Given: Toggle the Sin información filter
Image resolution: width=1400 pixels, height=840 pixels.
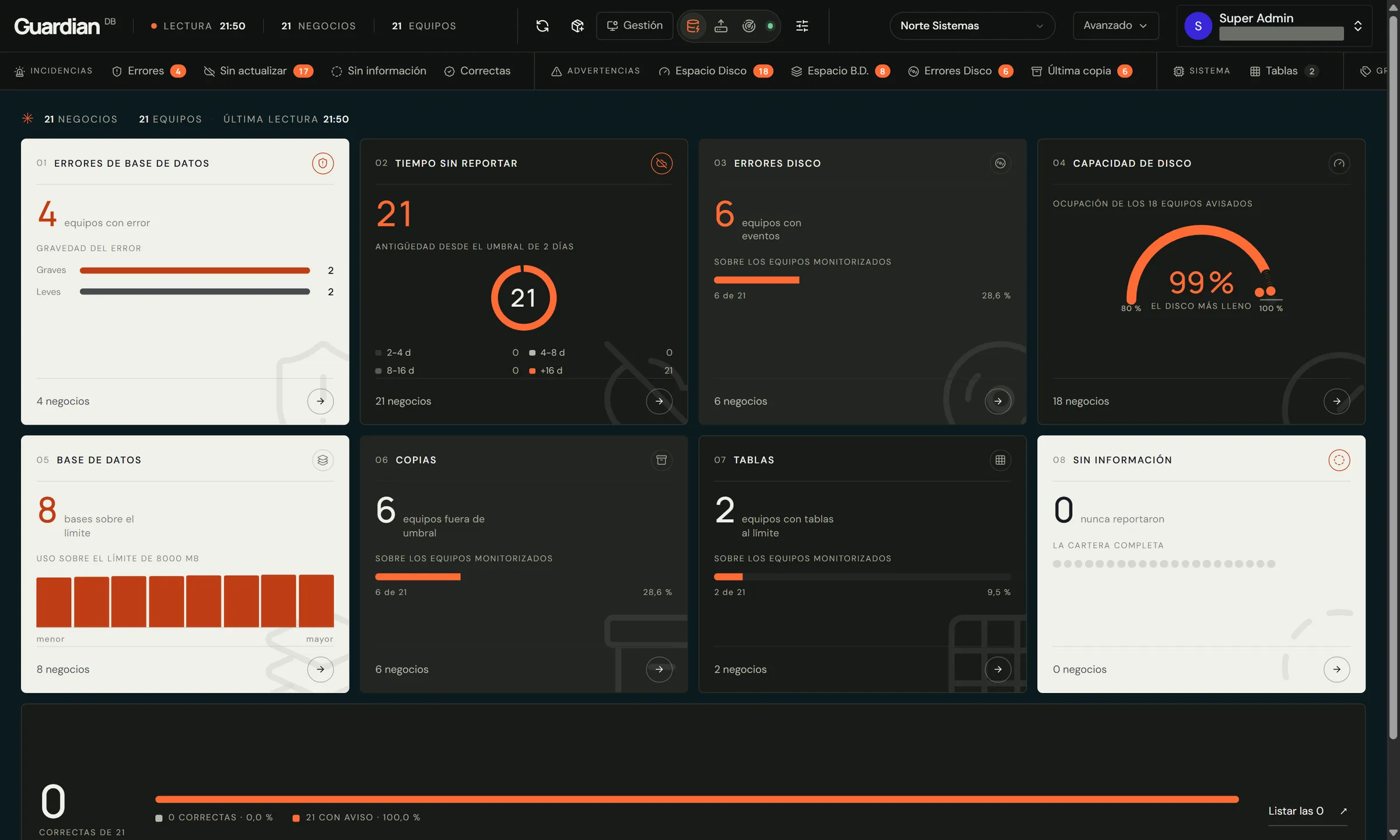Looking at the screenshot, I should 379,71.
